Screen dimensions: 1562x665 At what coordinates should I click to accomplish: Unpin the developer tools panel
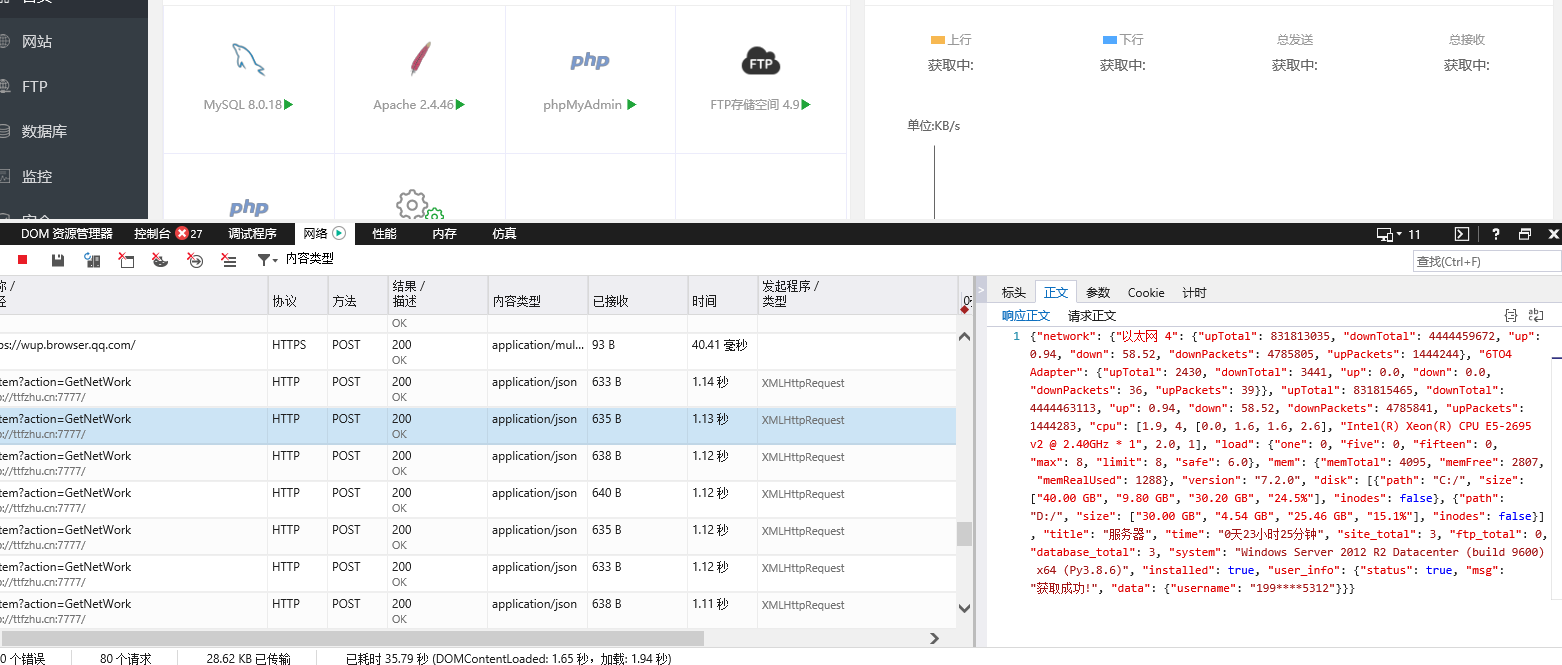pos(1525,234)
